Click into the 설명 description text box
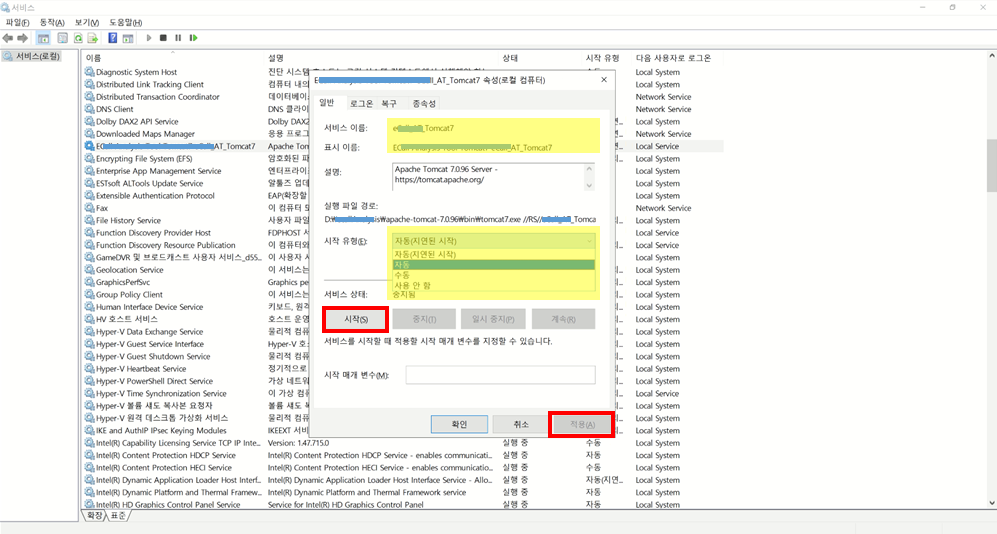The height and width of the screenshot is (534, 997). tap(488, 177)
